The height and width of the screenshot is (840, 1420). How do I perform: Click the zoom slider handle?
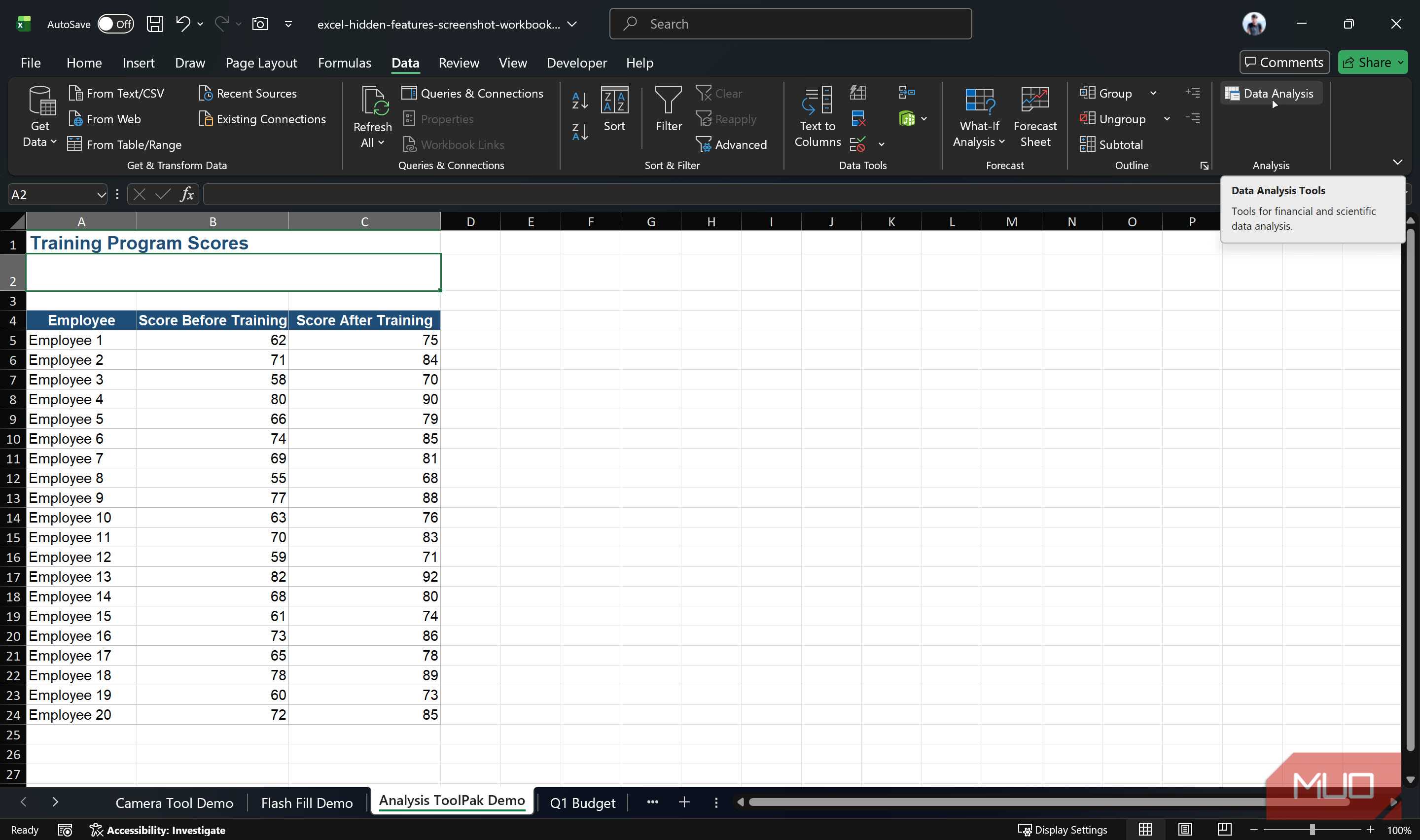coord(1312,830)
